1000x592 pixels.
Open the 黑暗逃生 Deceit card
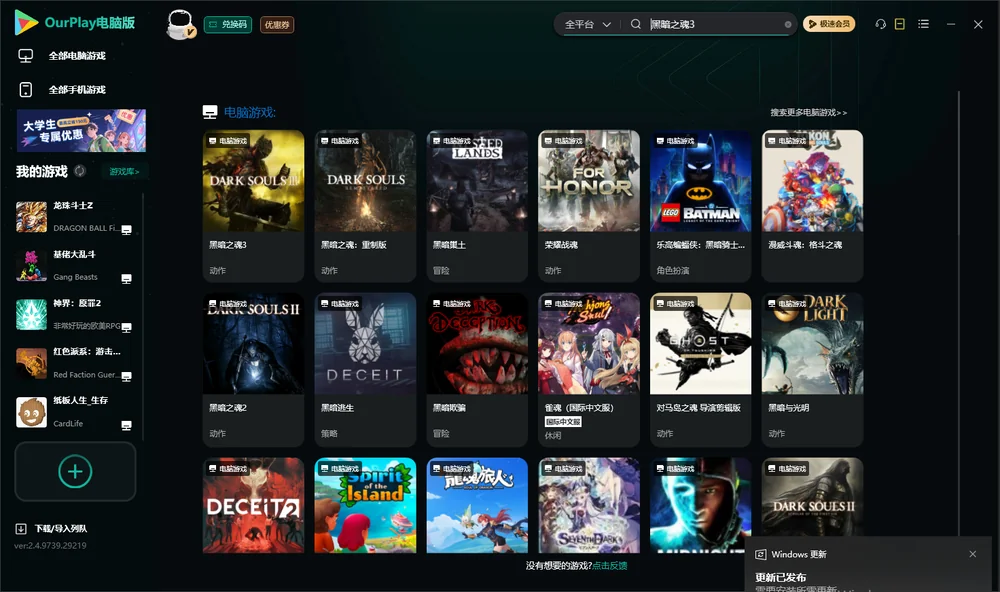(x=365, y=369)
